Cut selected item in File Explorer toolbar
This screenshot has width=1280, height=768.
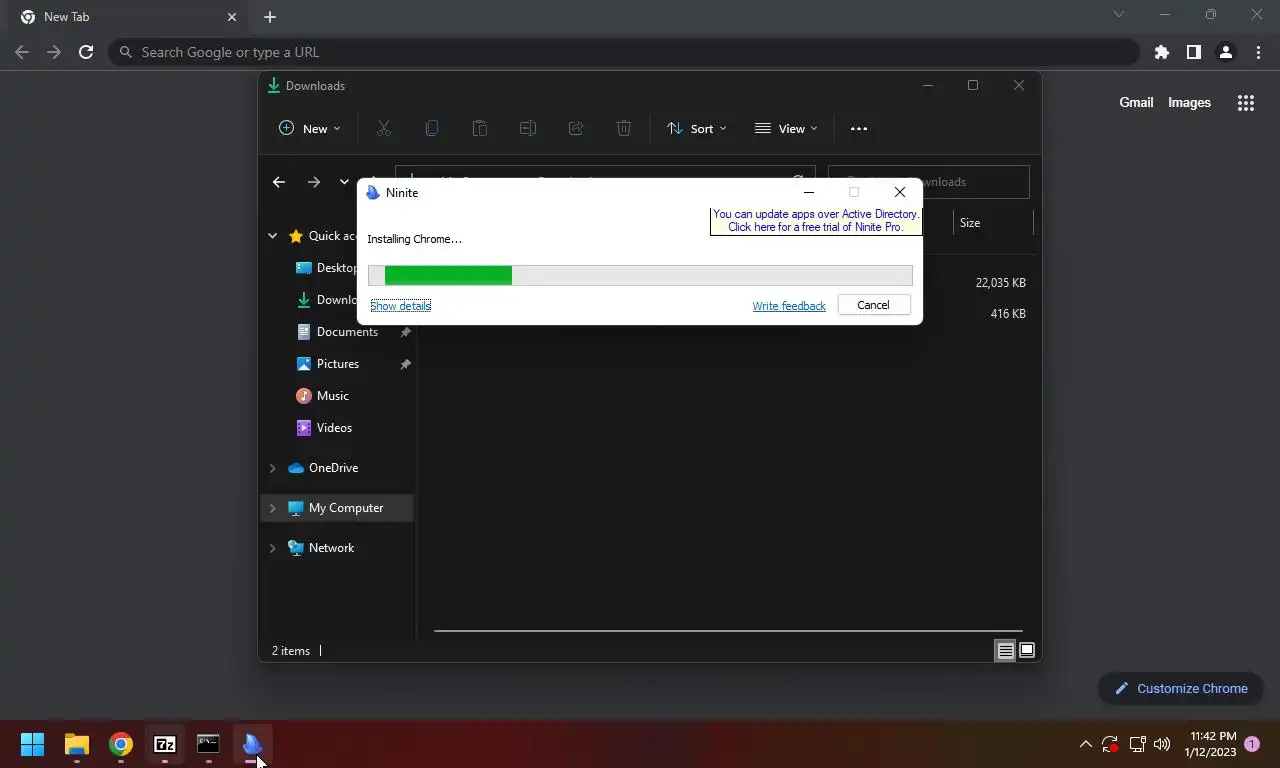[x=384, y=128]
